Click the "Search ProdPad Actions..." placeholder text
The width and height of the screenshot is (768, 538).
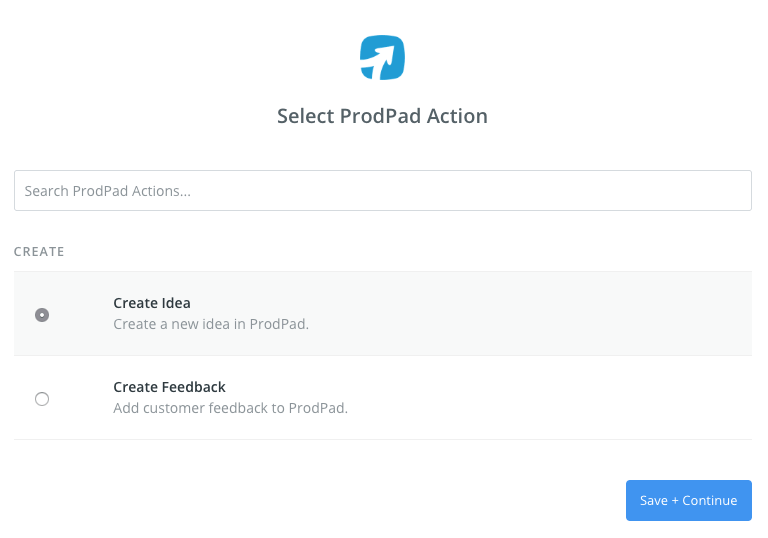coord(107,191)
